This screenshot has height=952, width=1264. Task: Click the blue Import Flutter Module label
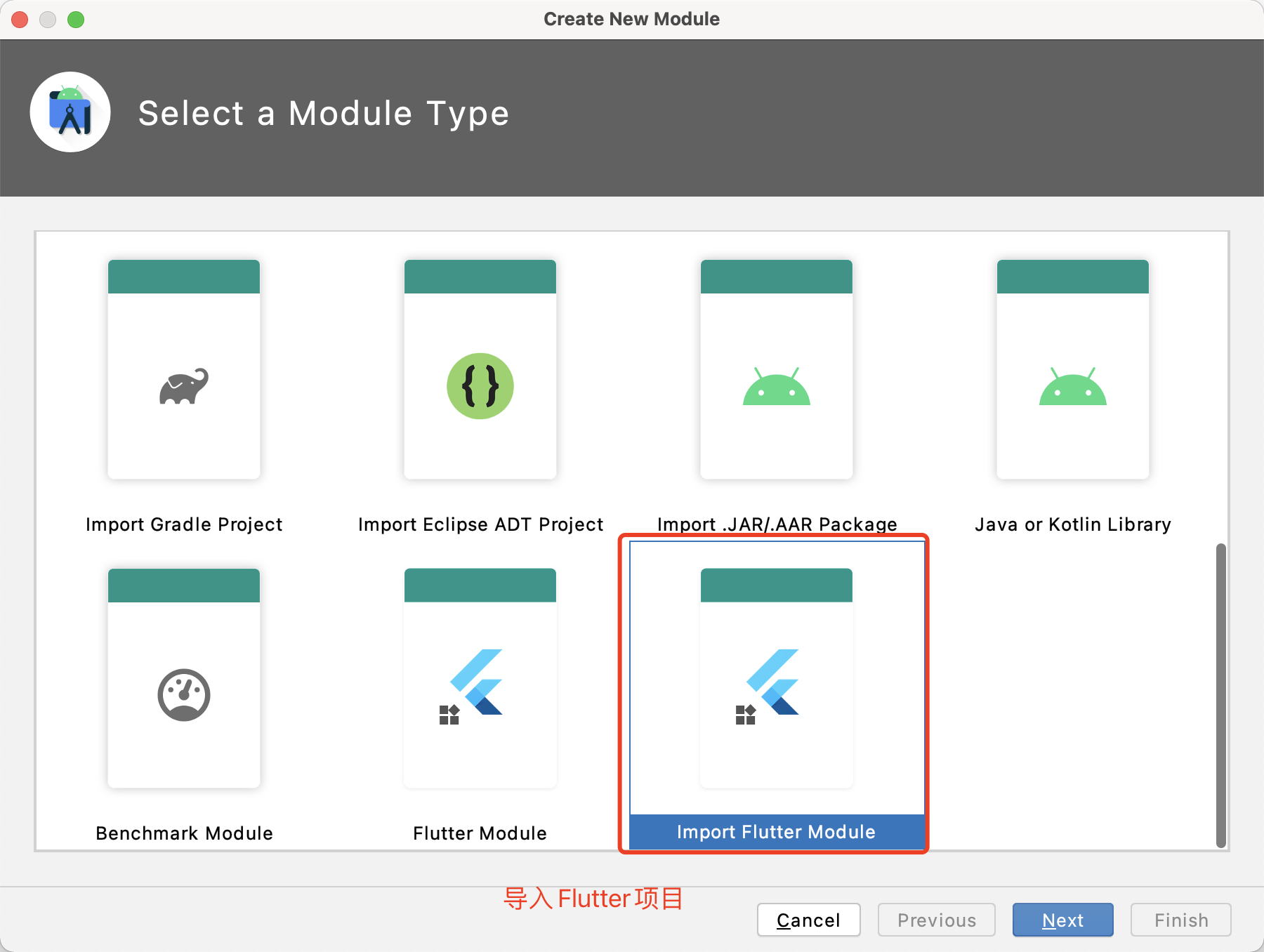point(775,832)
